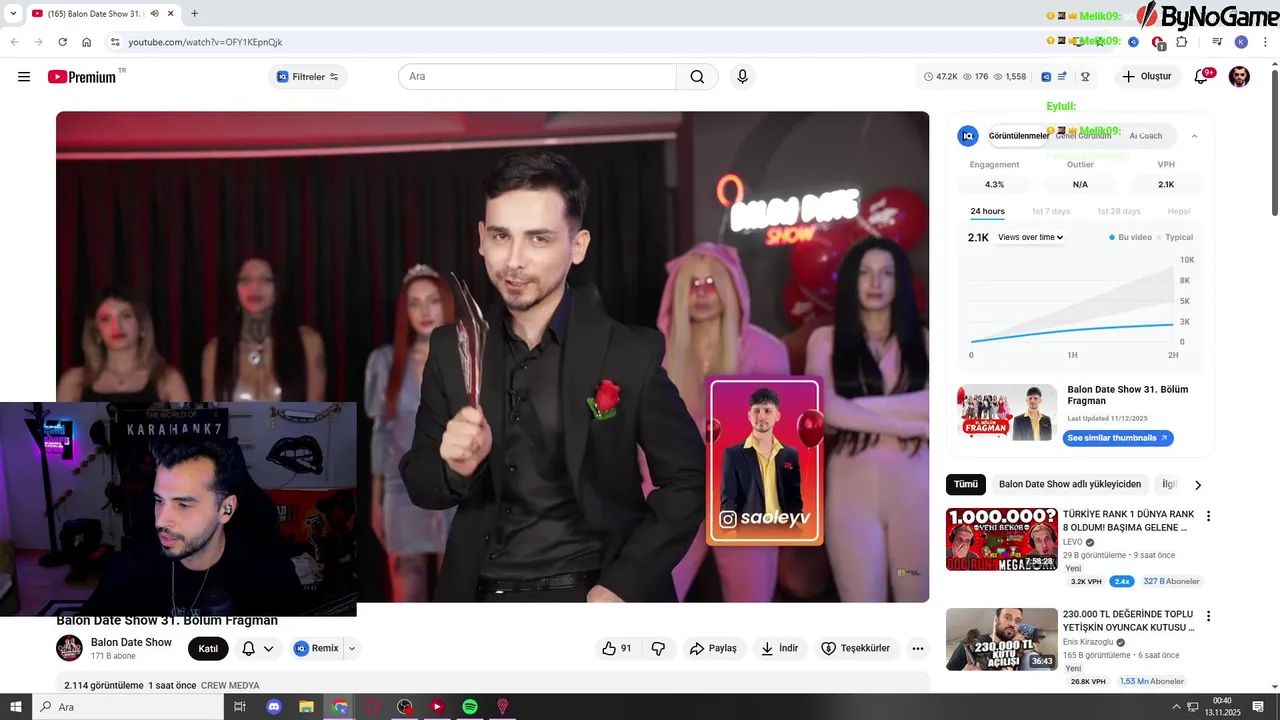Click the İndir download button

[x=780, y=648]
